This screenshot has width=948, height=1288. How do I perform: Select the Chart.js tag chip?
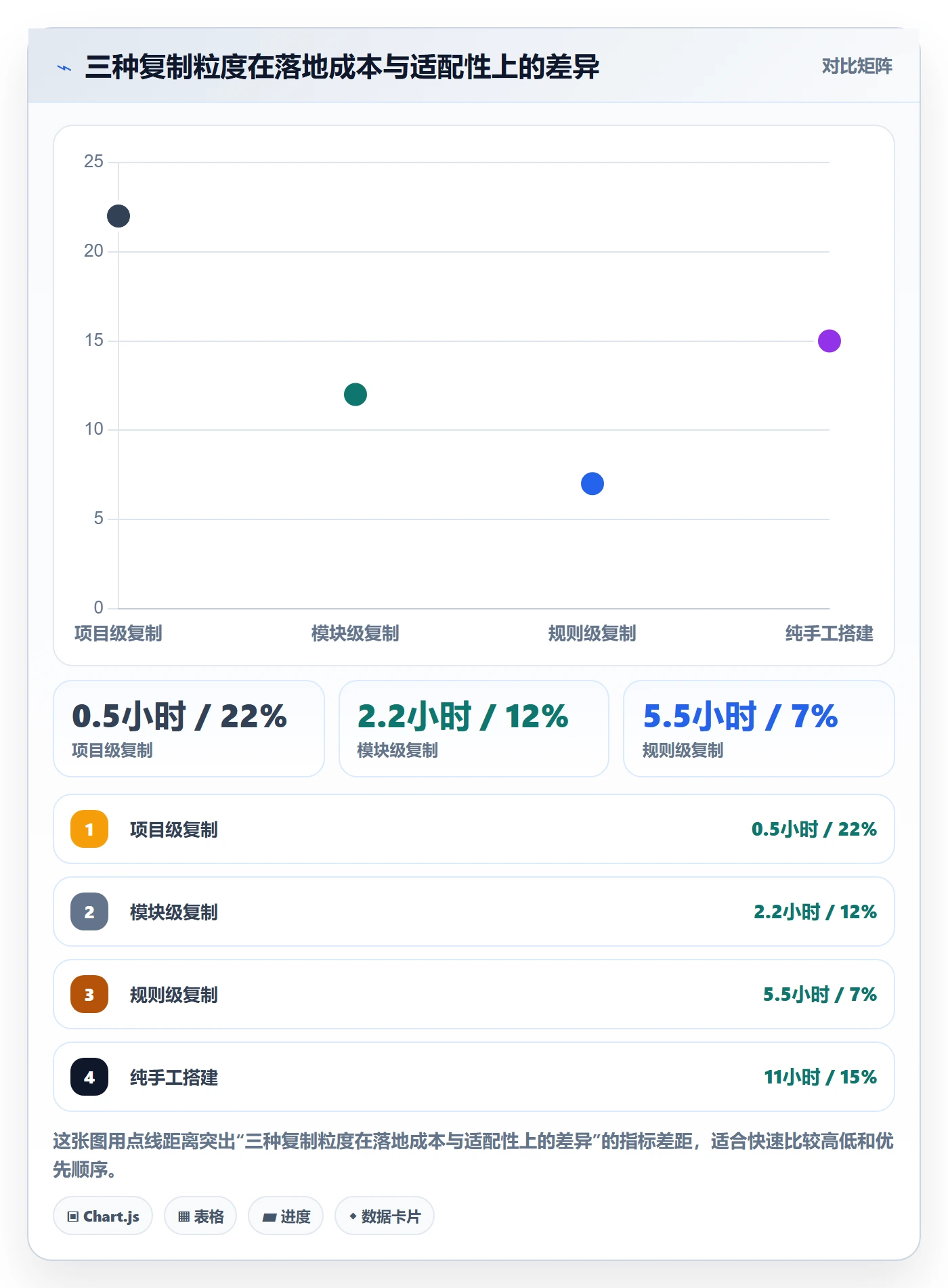103,1216
